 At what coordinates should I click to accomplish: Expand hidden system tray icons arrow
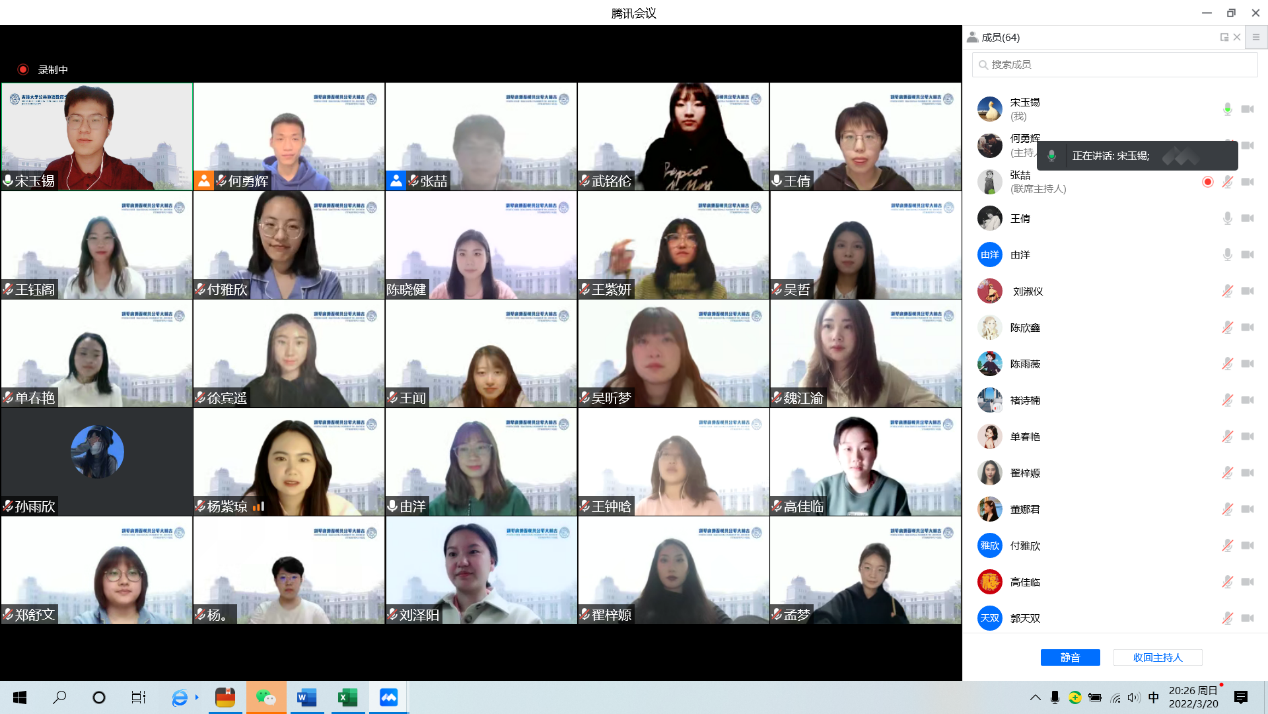pos(1034,697)
